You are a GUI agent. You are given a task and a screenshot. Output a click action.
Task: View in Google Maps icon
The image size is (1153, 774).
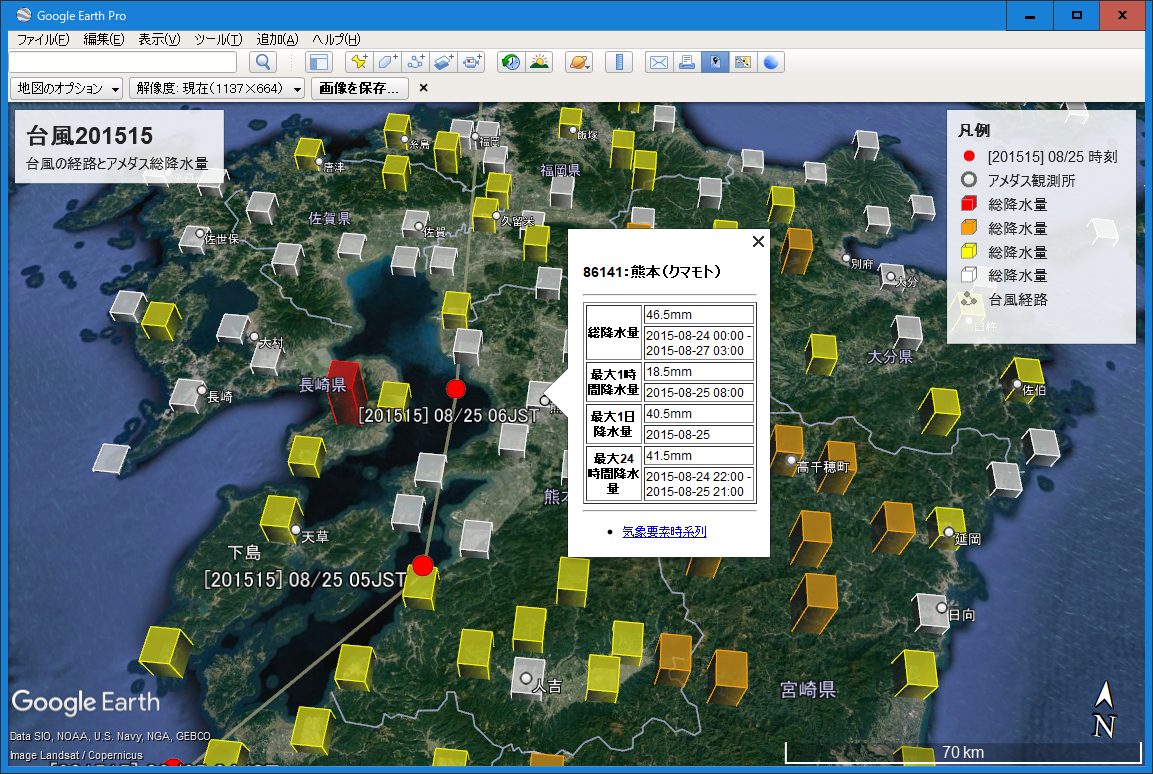(x=743, y=62)
